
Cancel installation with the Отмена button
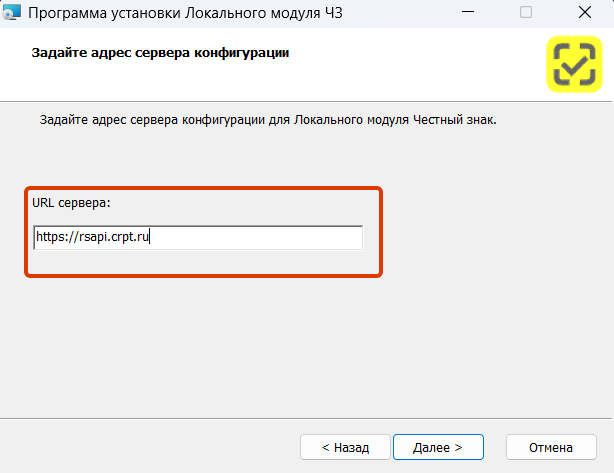click(551, 447)
